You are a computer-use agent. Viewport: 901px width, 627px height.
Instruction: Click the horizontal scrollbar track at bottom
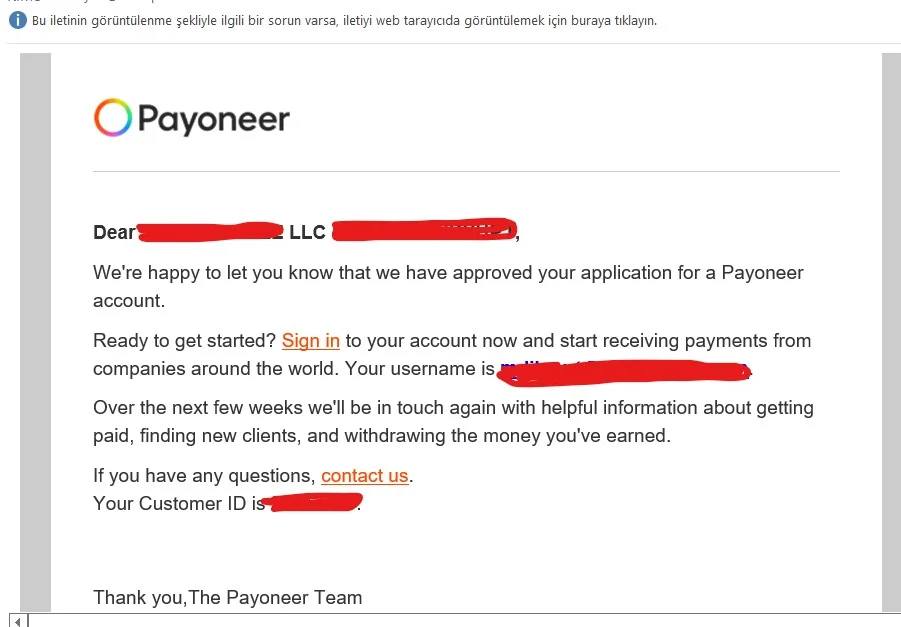(464, 621)
